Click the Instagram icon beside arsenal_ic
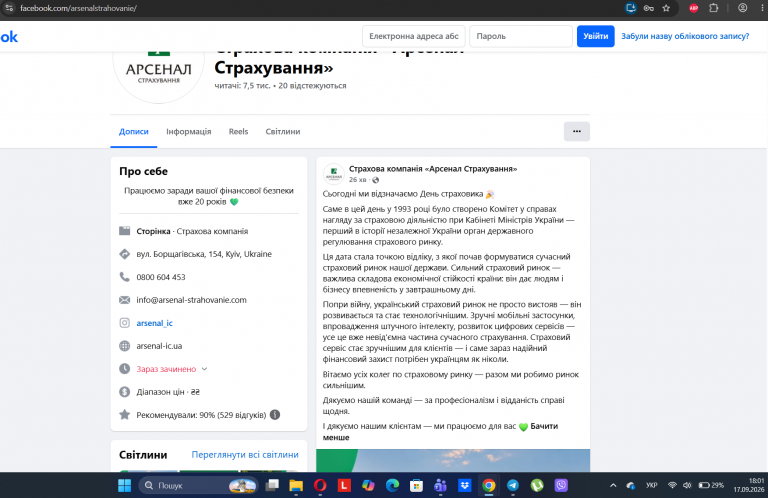 tap(124, 323)
